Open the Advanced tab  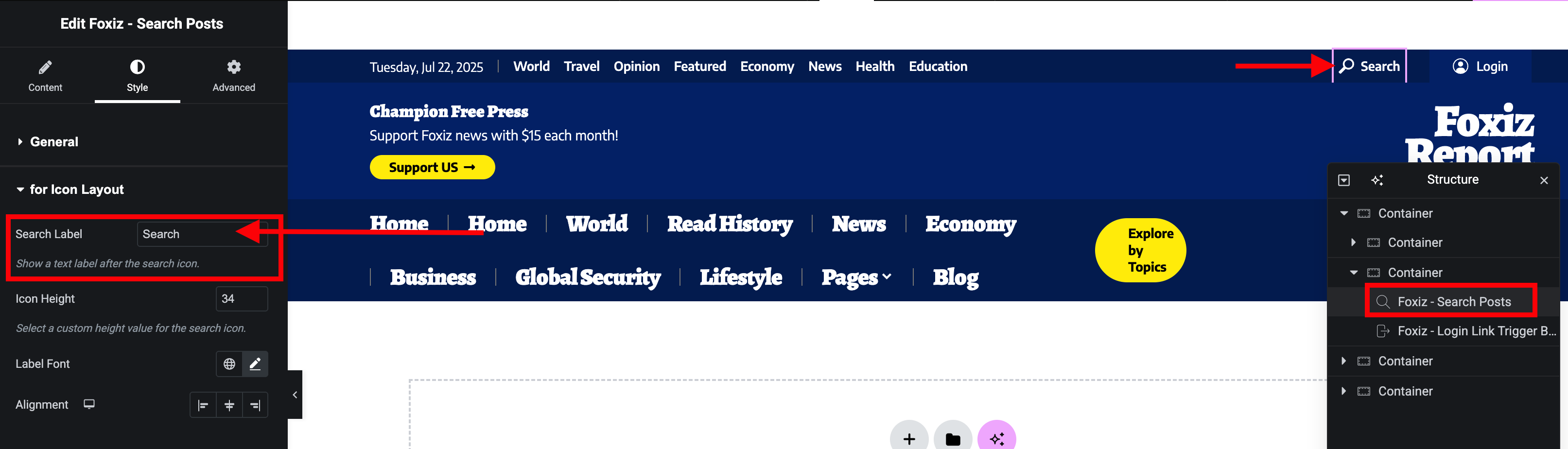[234, 76]
